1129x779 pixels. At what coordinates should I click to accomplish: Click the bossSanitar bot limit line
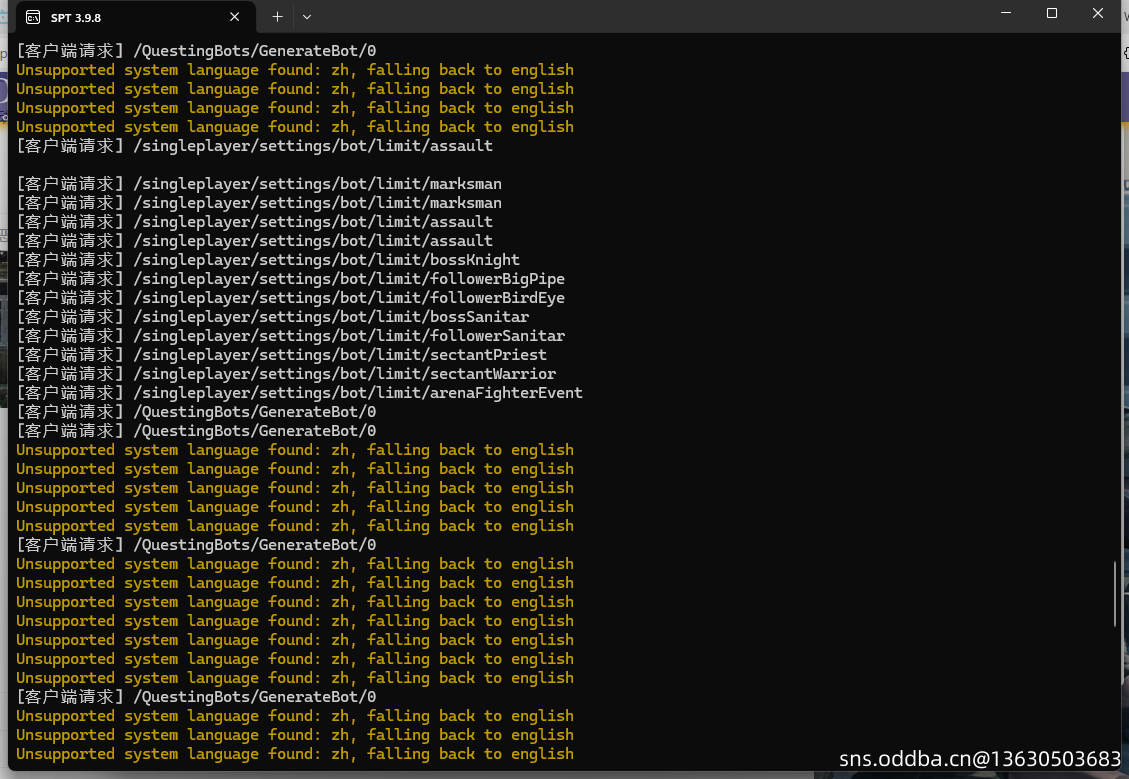point(272,317)
